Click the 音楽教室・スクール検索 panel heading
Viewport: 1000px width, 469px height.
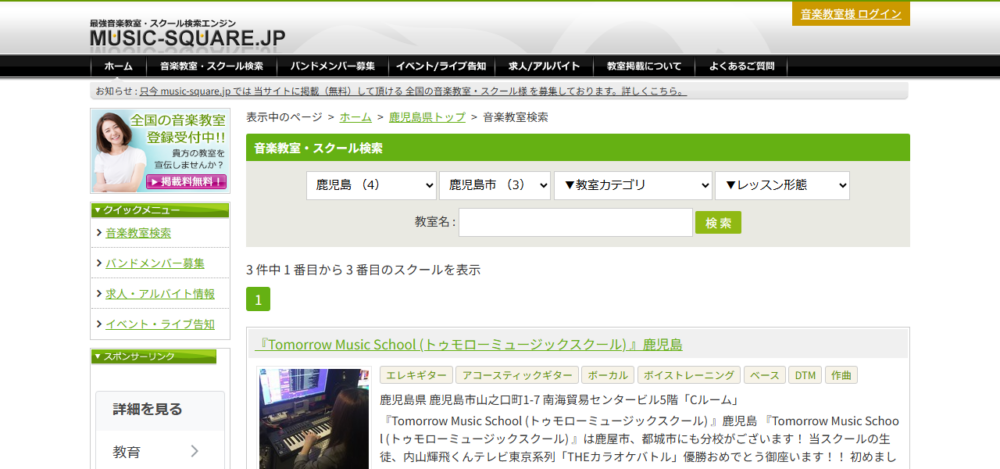click(578, 148)
